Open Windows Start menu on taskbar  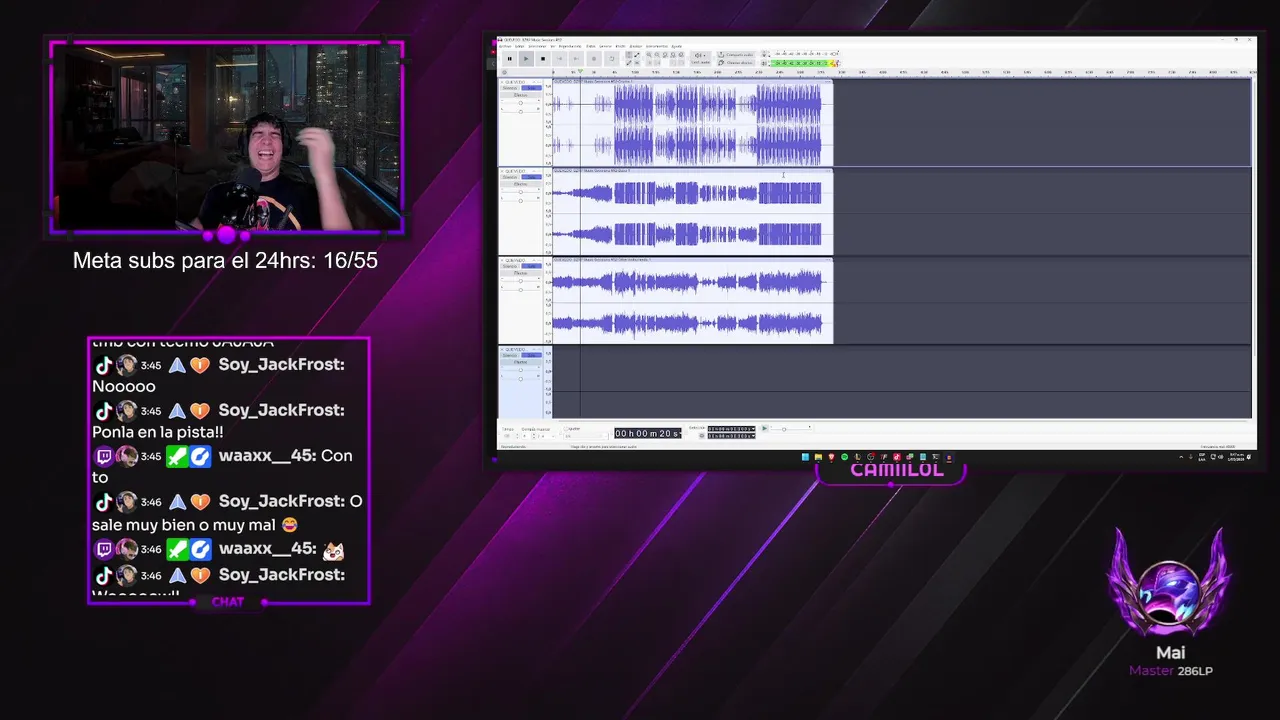(805, 457)
